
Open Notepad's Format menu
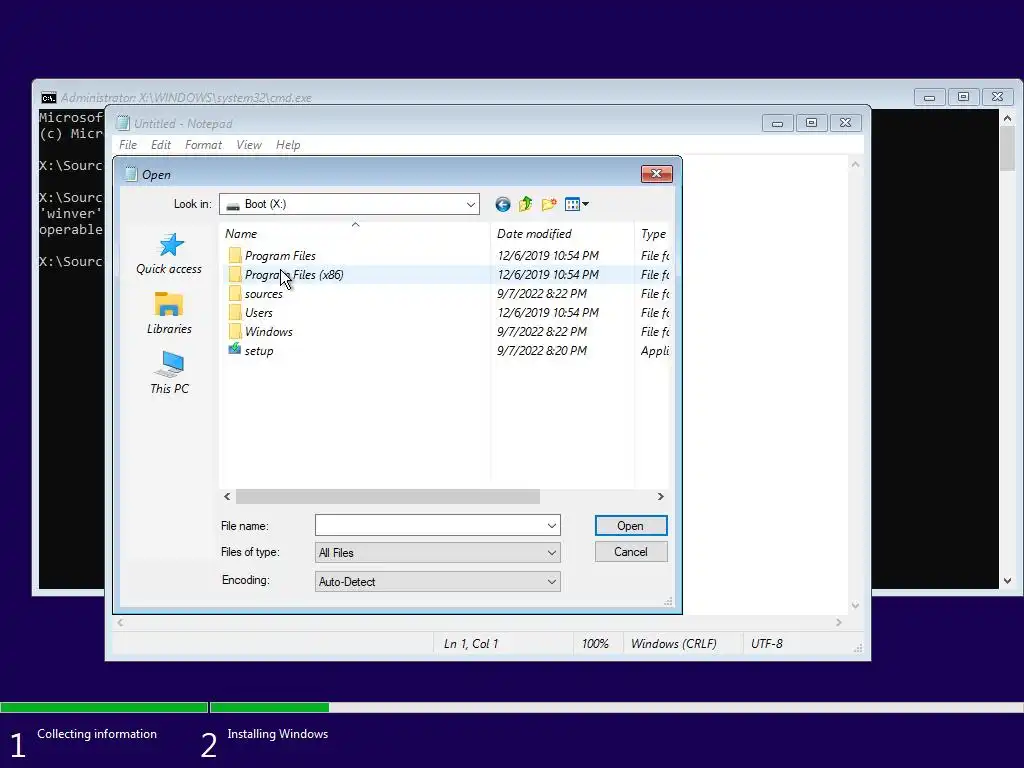[203, 145]
